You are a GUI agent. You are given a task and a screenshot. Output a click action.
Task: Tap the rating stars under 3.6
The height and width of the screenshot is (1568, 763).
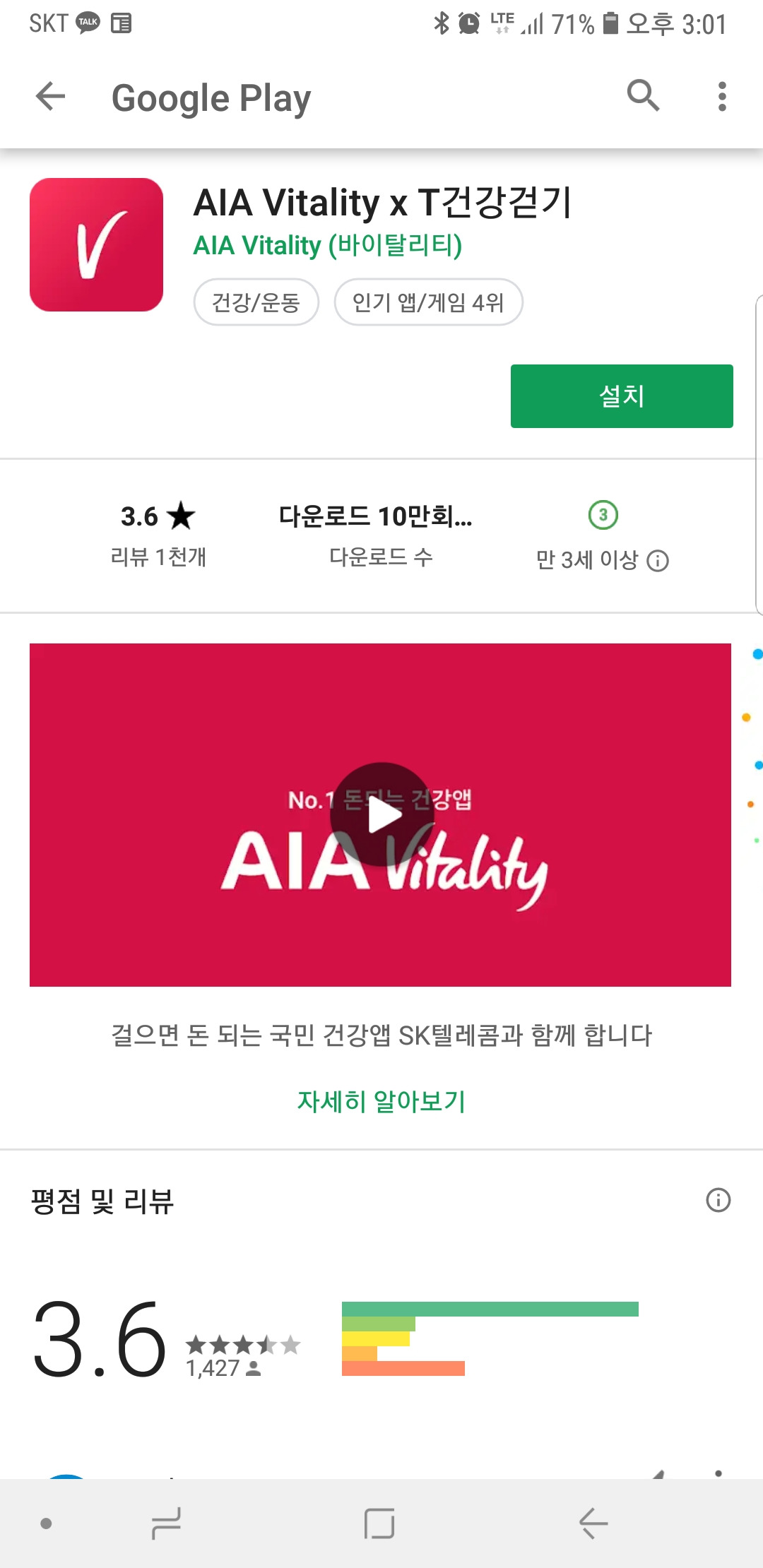point(243,1345)
